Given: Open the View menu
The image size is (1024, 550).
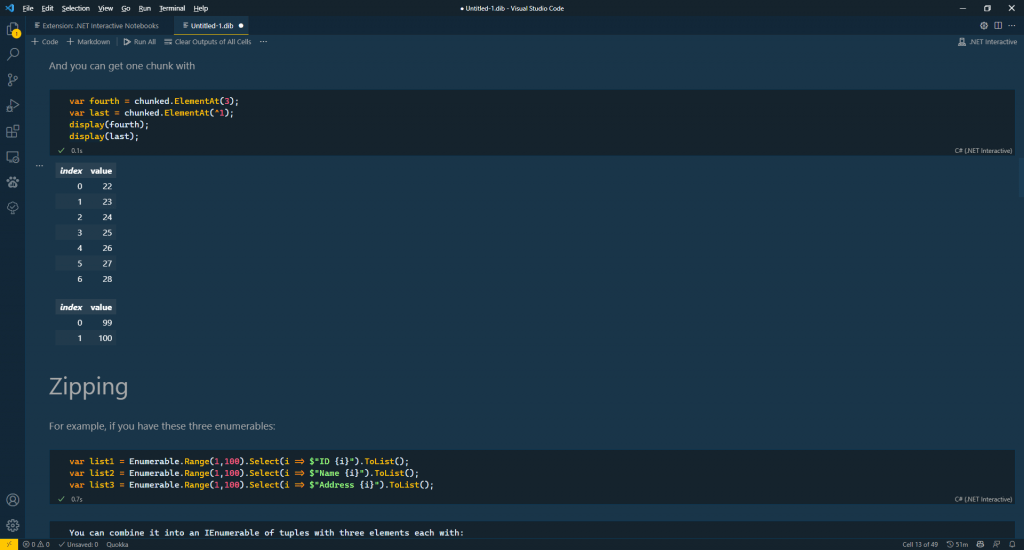Looking at the screenshot, I should [105, 8].
